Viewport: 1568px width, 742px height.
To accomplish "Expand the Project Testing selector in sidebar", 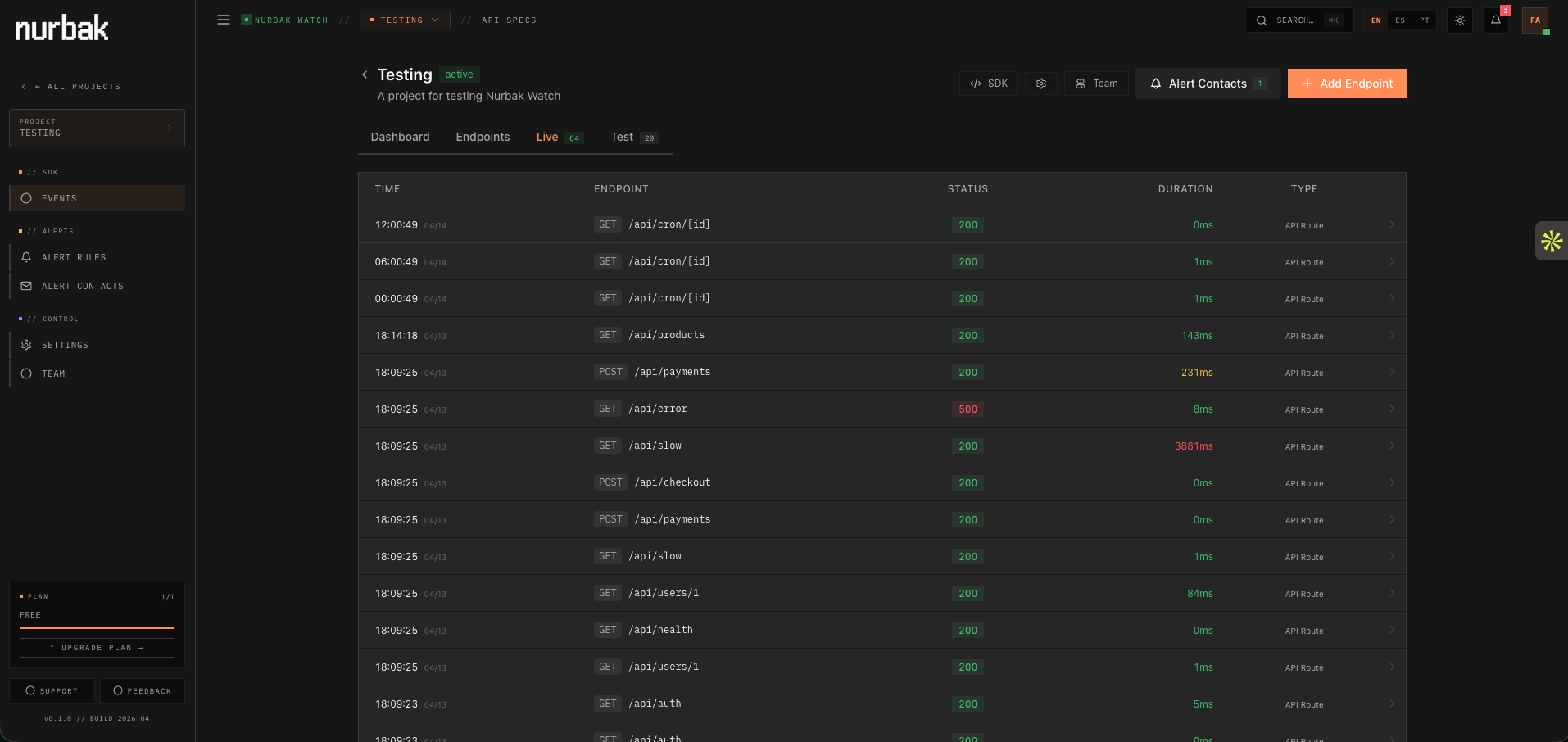I will click(x=97, y=128).
